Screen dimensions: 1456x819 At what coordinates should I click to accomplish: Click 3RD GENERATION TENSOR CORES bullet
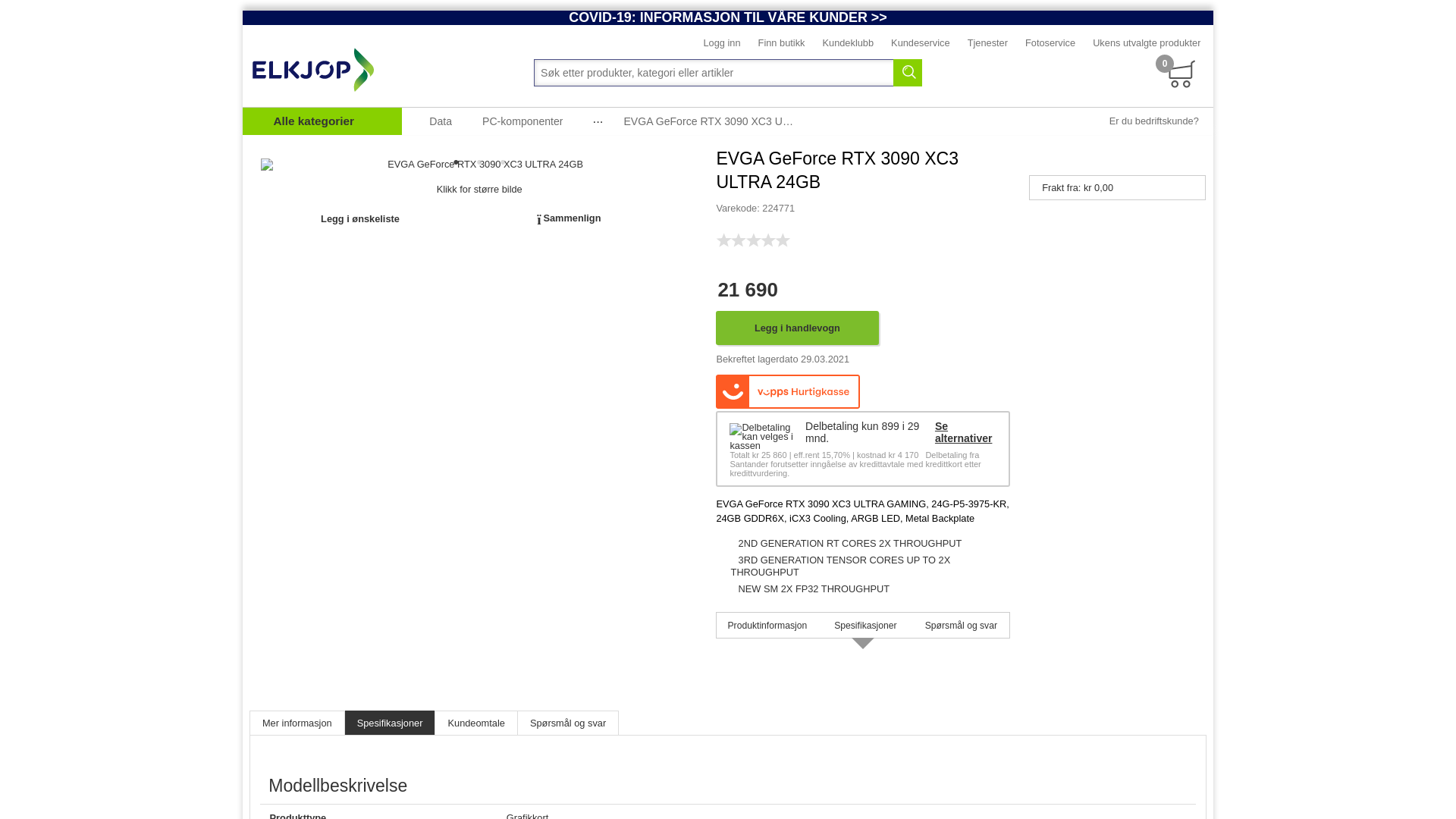(840, 566)
